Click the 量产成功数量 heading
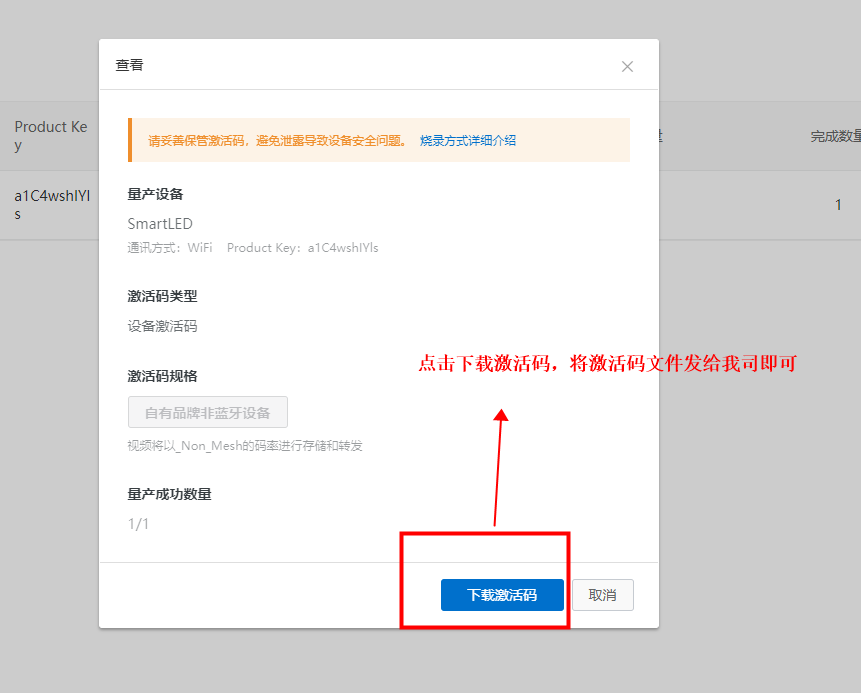Image resolution: width=861 pixels, height=693 pixels. pyautogui.click(x=169, y=494)
